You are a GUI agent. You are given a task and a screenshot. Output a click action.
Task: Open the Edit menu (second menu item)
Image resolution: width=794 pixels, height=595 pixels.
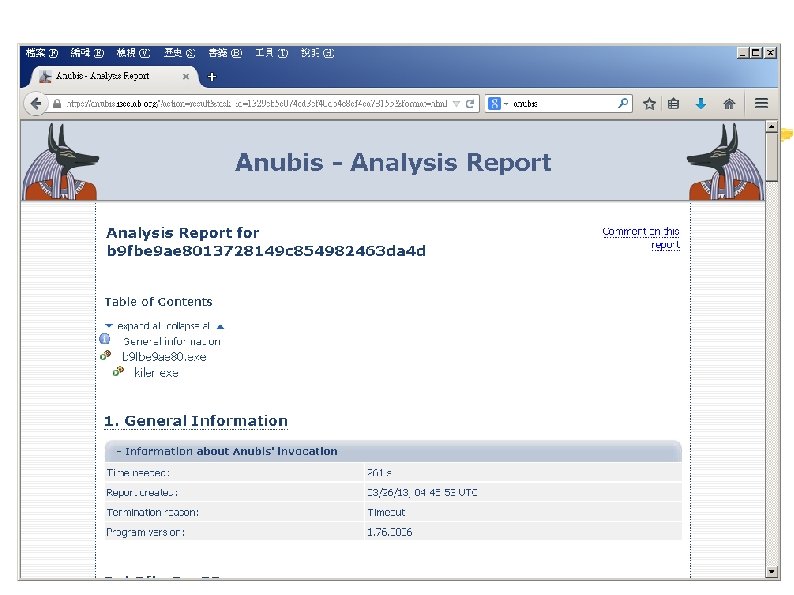(87, 53)
